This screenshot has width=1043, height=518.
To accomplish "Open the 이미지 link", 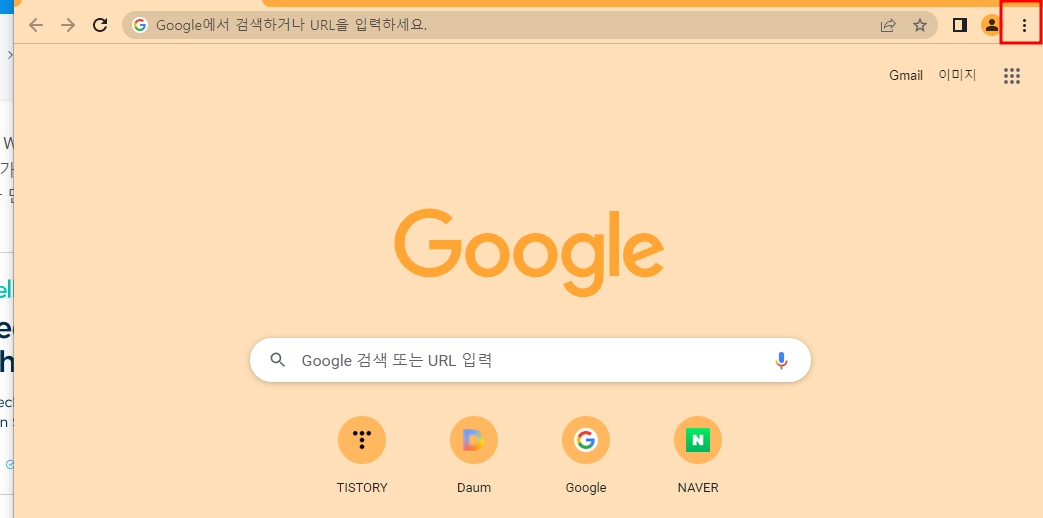I will 957,75.
